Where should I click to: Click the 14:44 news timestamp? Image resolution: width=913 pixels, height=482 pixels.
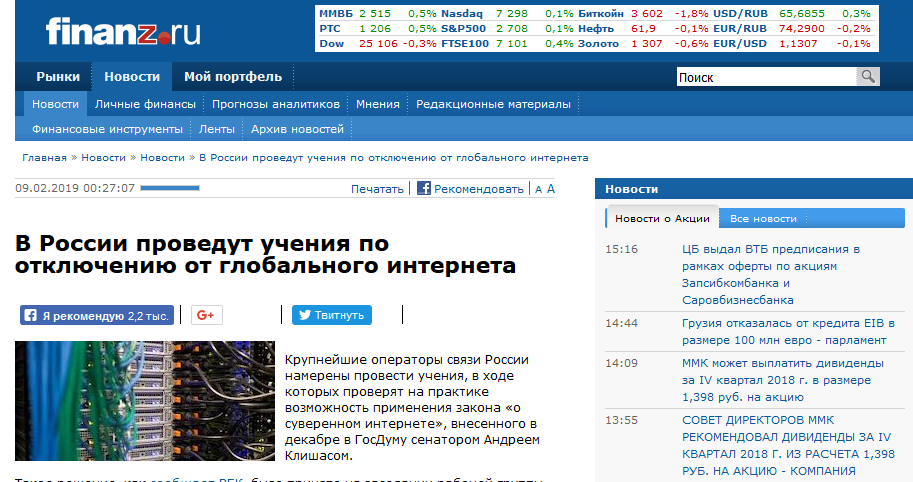pyautogui.click(x=621, y=323)
